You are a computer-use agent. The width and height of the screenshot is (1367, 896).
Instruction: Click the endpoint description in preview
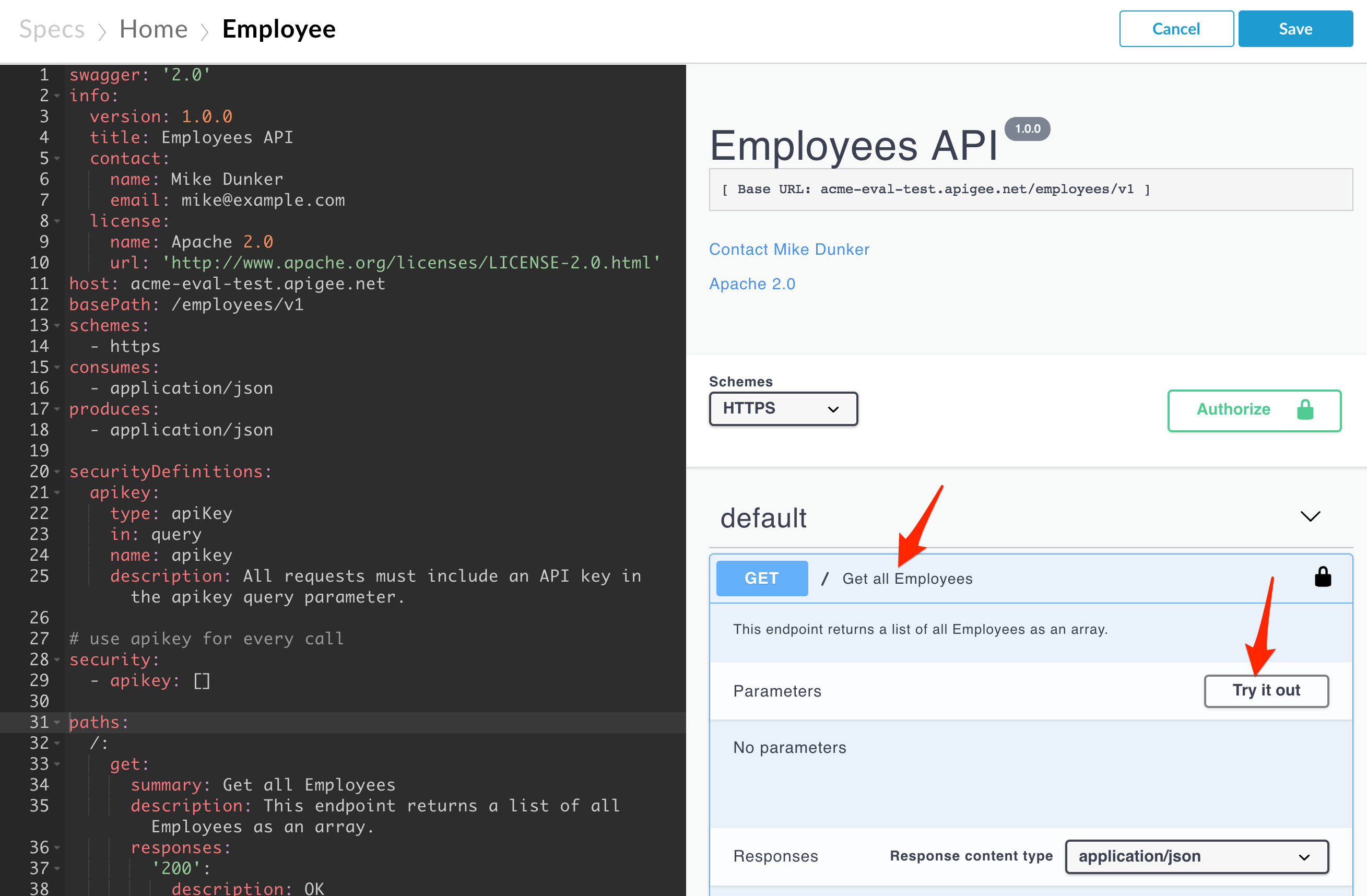pyautogui.click(x=920, y=630)
